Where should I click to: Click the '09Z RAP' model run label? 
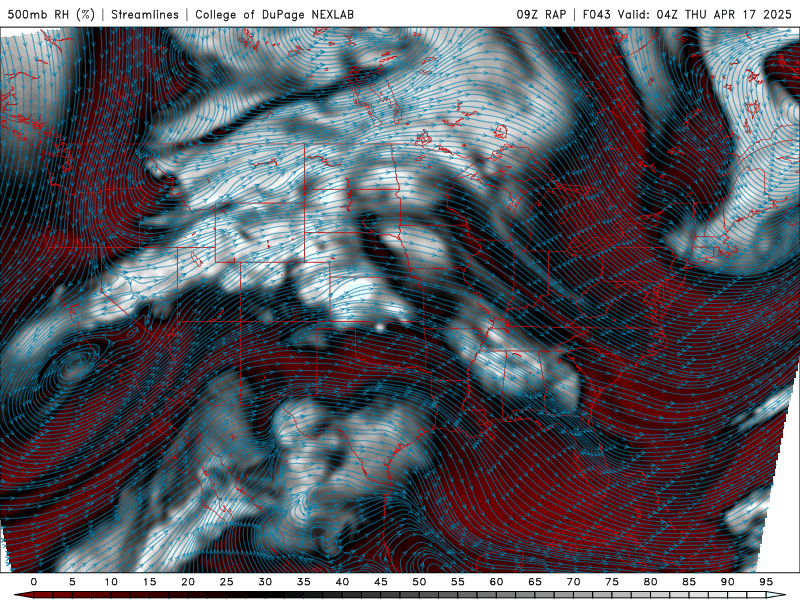pos(541,14)
